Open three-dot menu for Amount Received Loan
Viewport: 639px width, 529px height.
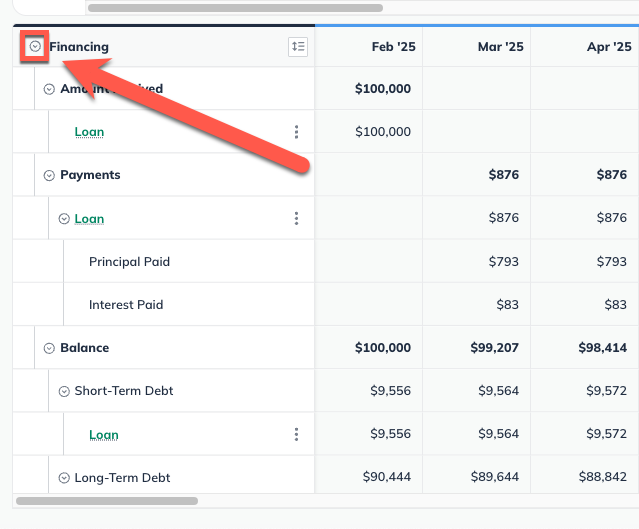click(x=296, y=132)
